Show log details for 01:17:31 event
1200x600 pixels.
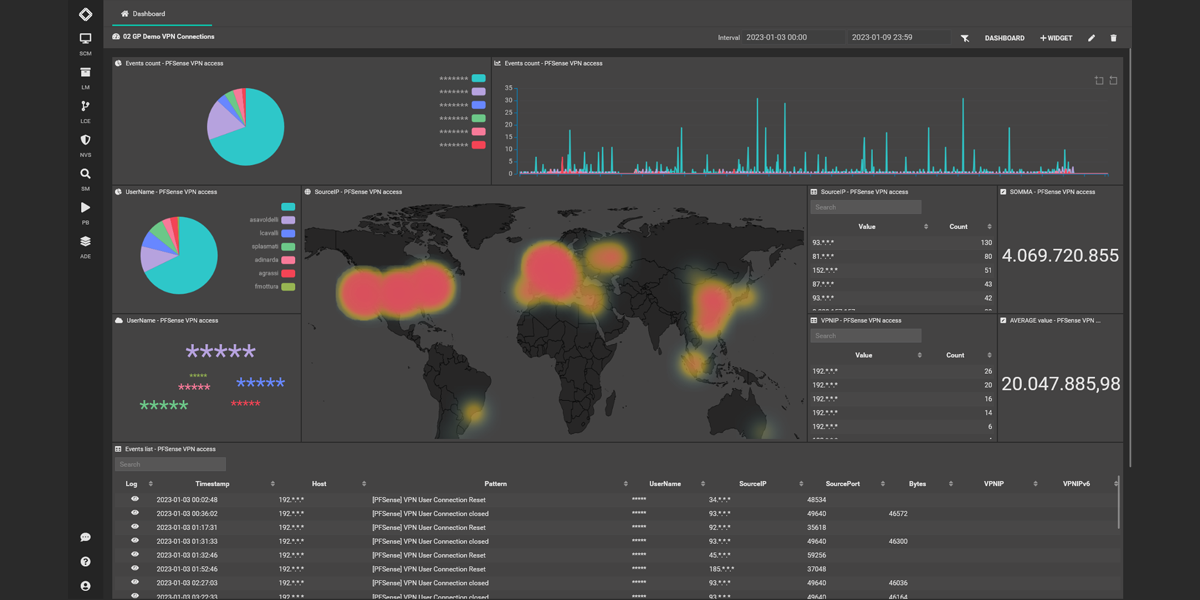click(135, 527)
